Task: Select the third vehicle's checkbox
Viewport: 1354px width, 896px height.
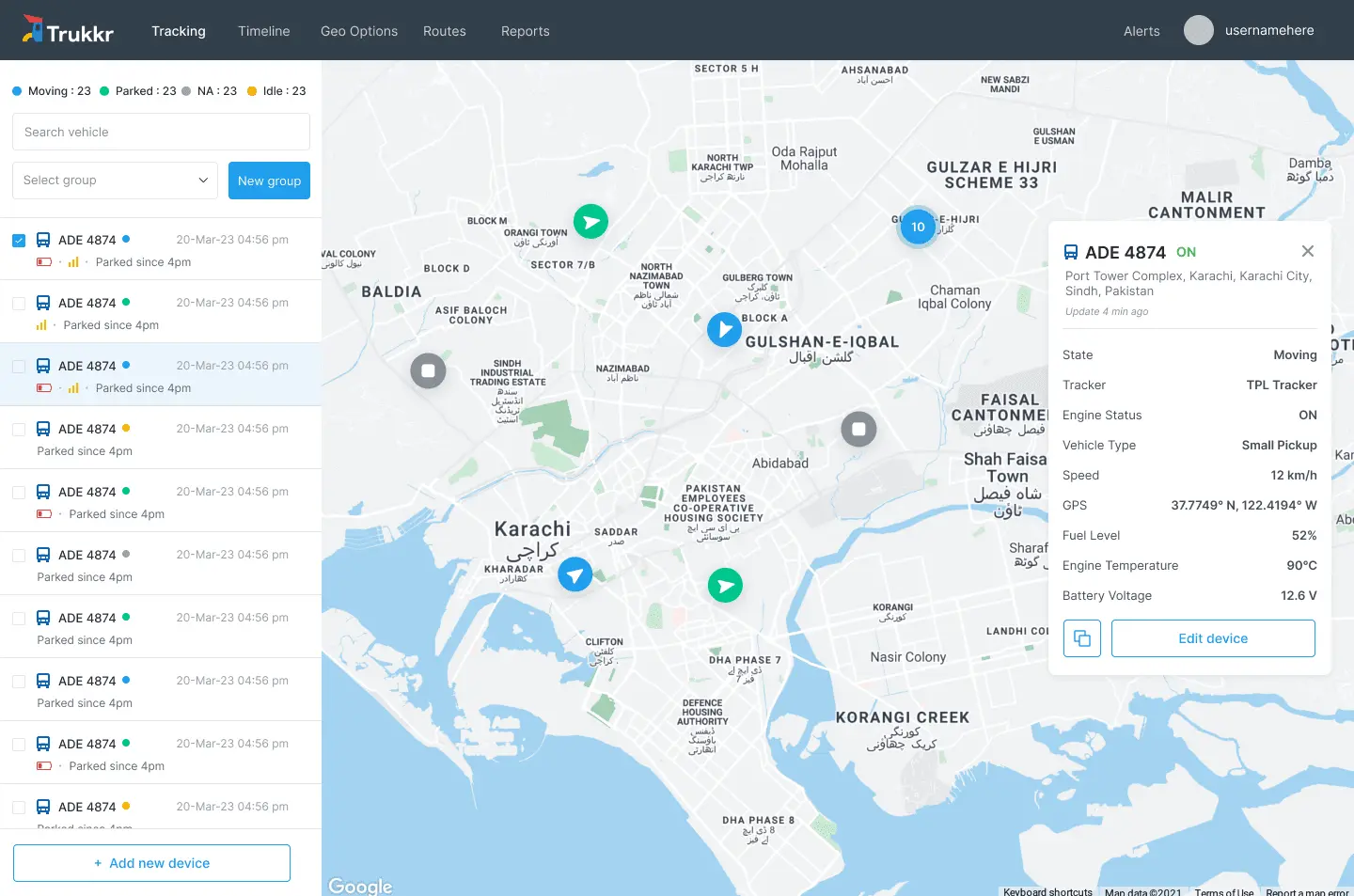Action: tap(18, 366)
